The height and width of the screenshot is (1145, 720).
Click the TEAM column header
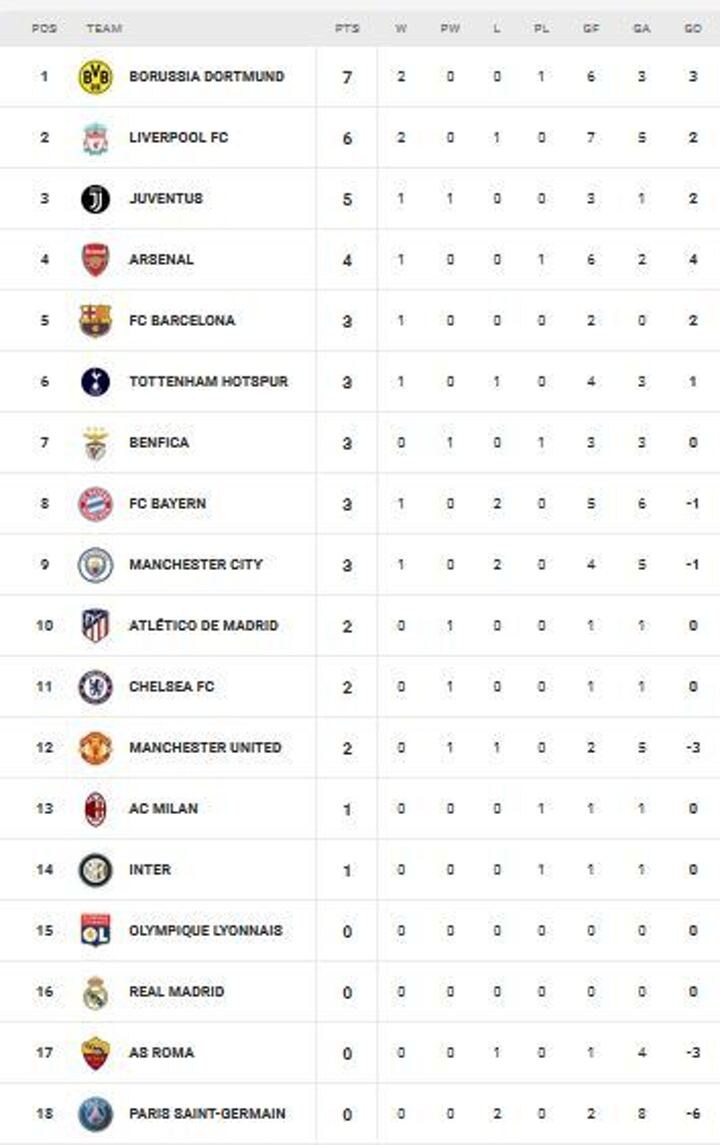tap(104, 29)
